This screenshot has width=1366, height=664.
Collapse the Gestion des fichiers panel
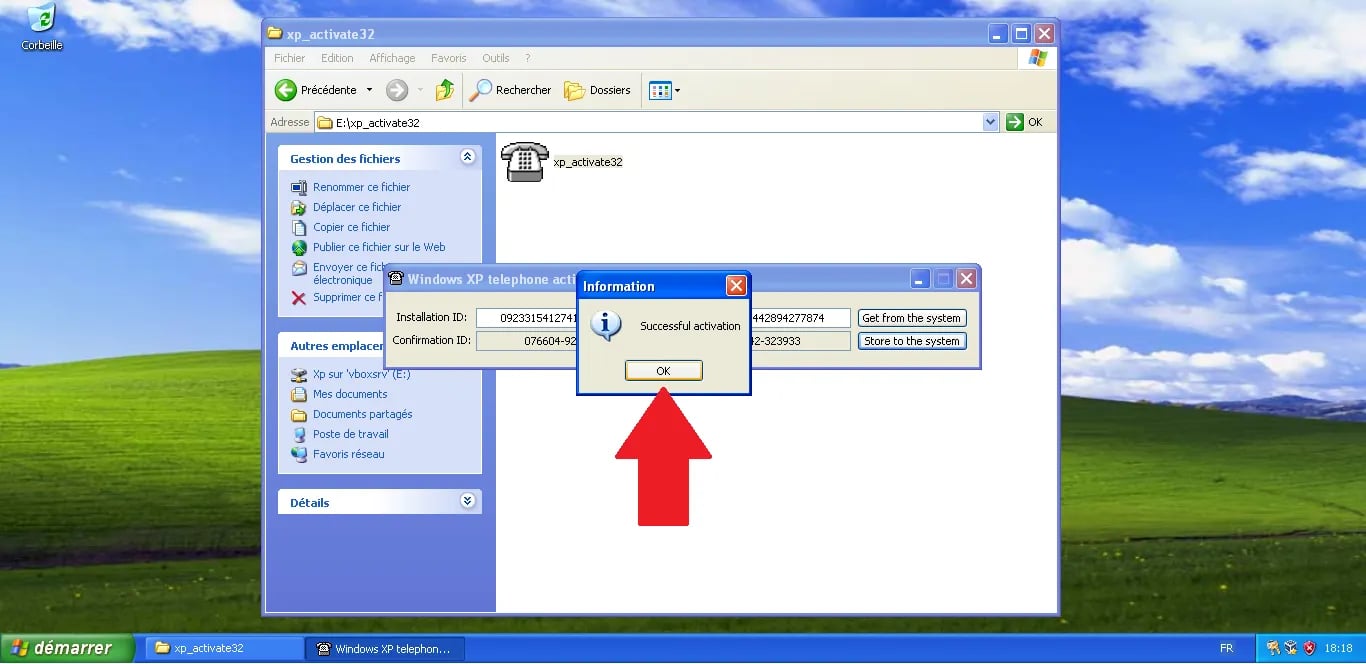coord(467,157)
